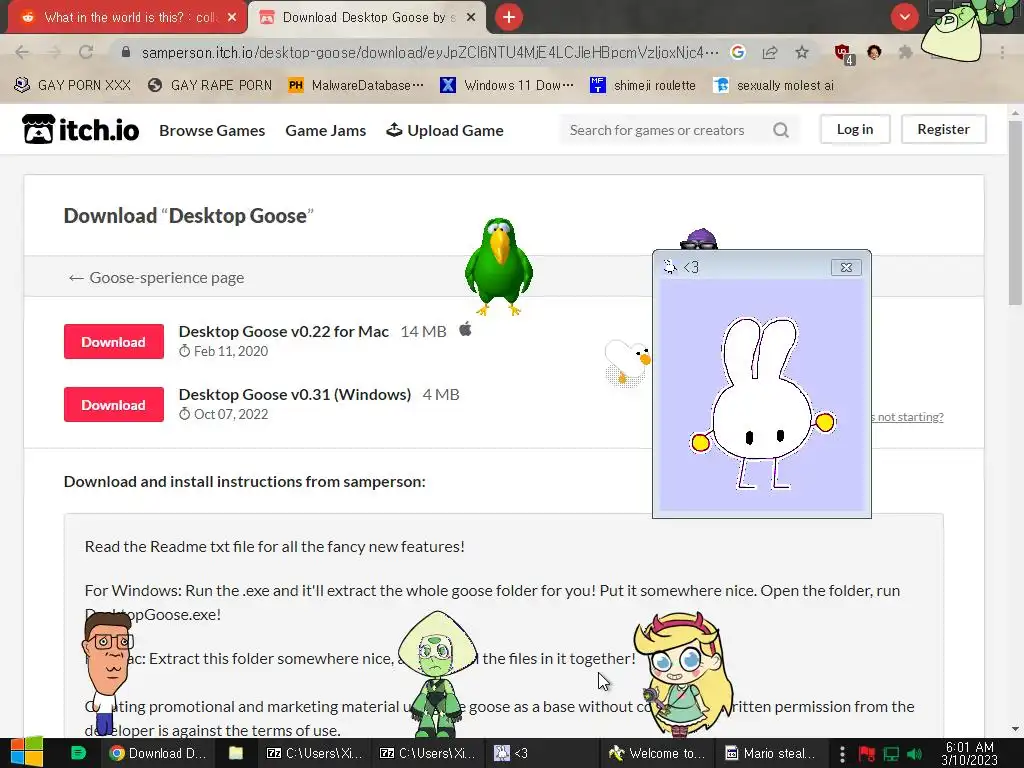Click the browser forward arrow
This screenshot has width=1024, height=768.
[x=54, y=52]
